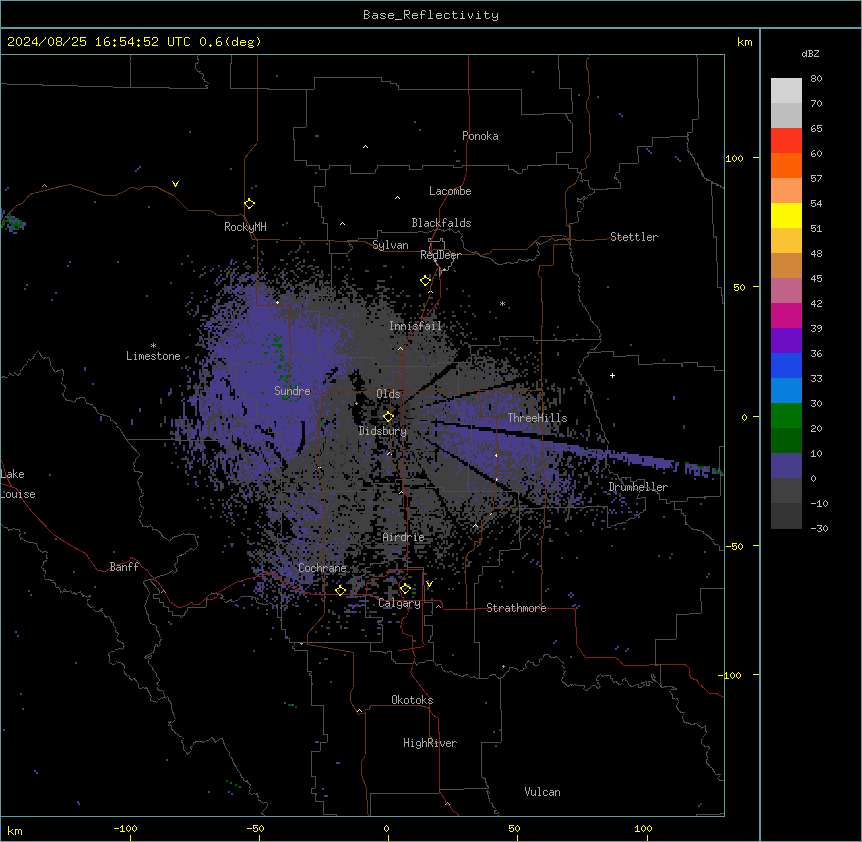Click the Sundre label
This screenshot has height=842, width=862.
[292, 391]
